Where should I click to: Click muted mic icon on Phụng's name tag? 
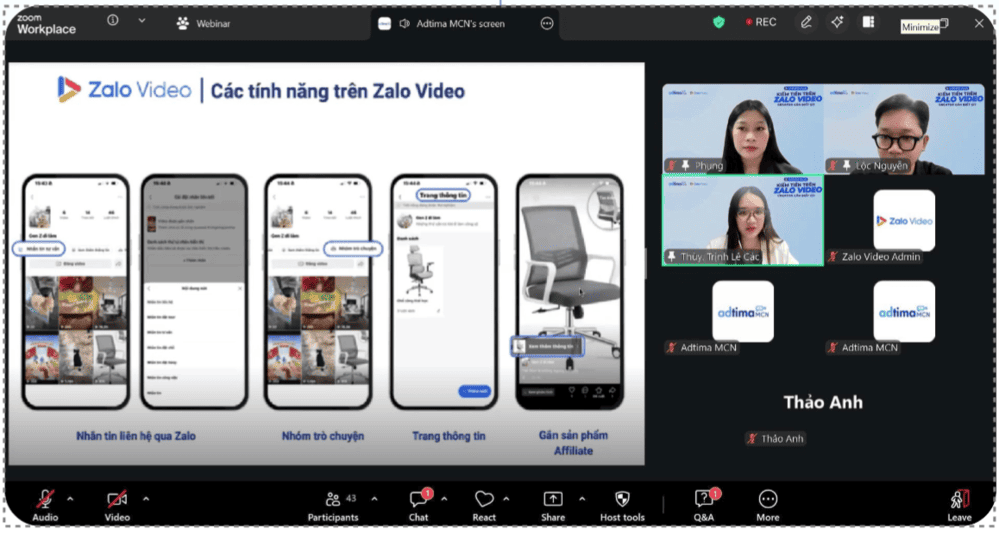click(672, 166)
